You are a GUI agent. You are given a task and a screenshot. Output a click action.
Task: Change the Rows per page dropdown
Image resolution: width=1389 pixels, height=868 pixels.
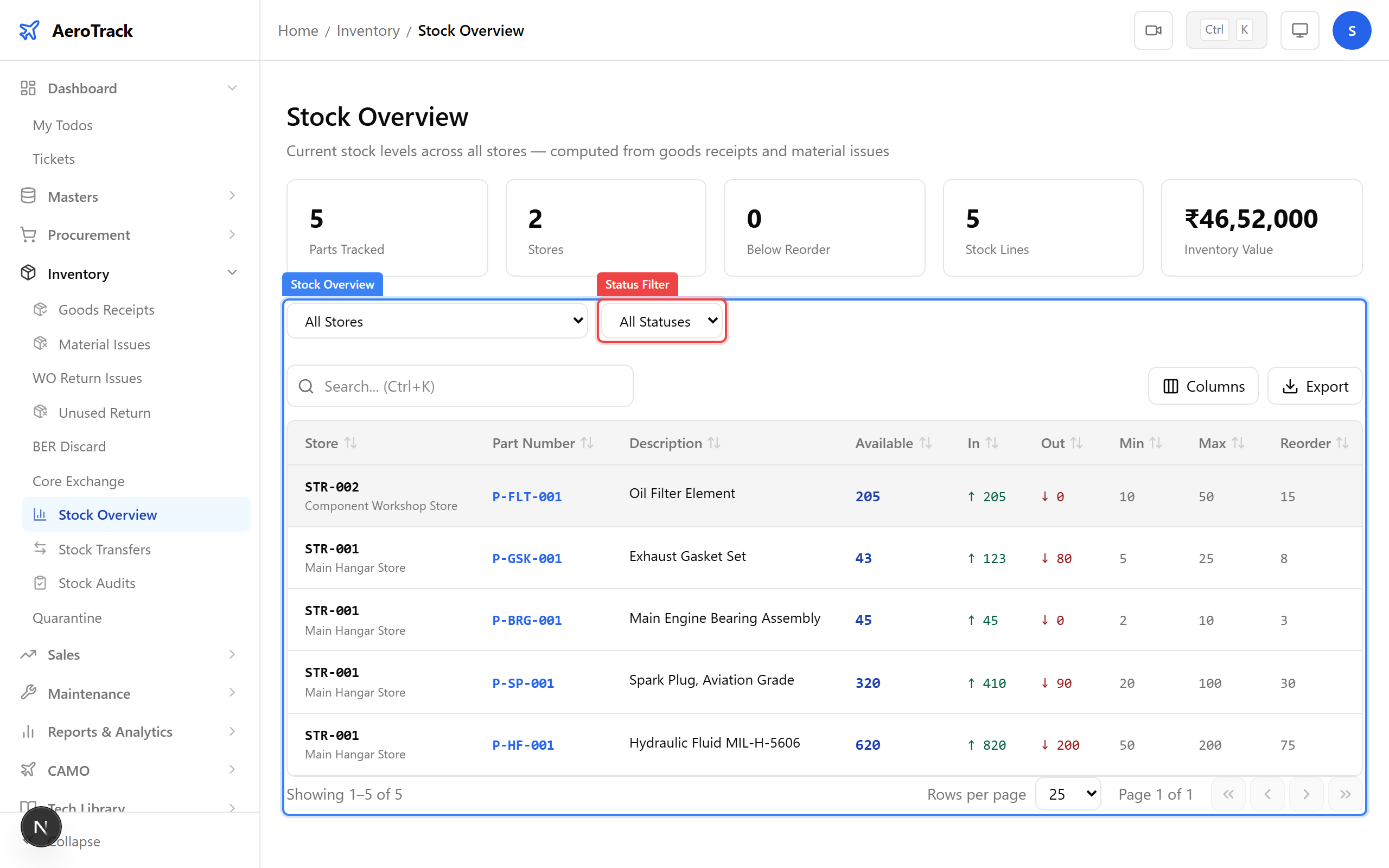point(1067,794)
